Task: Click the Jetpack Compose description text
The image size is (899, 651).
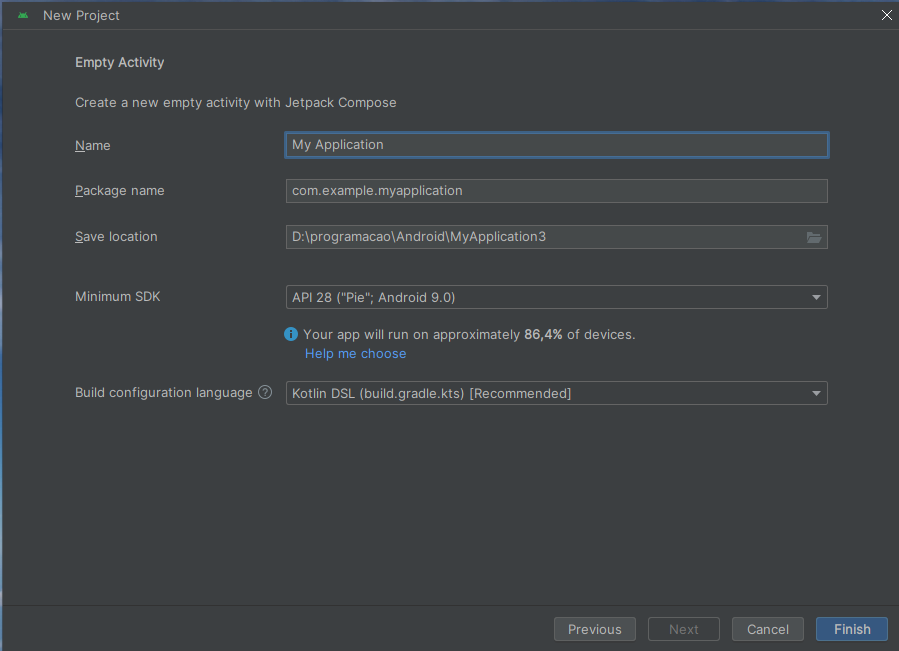Action: pyautogui.click(x=236, y=102)
